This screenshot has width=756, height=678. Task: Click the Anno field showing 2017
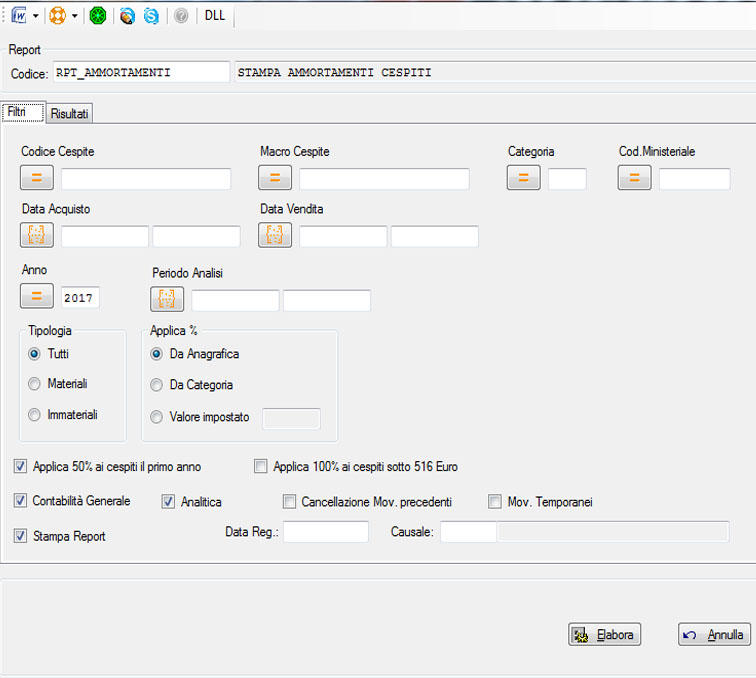[80, 298]
